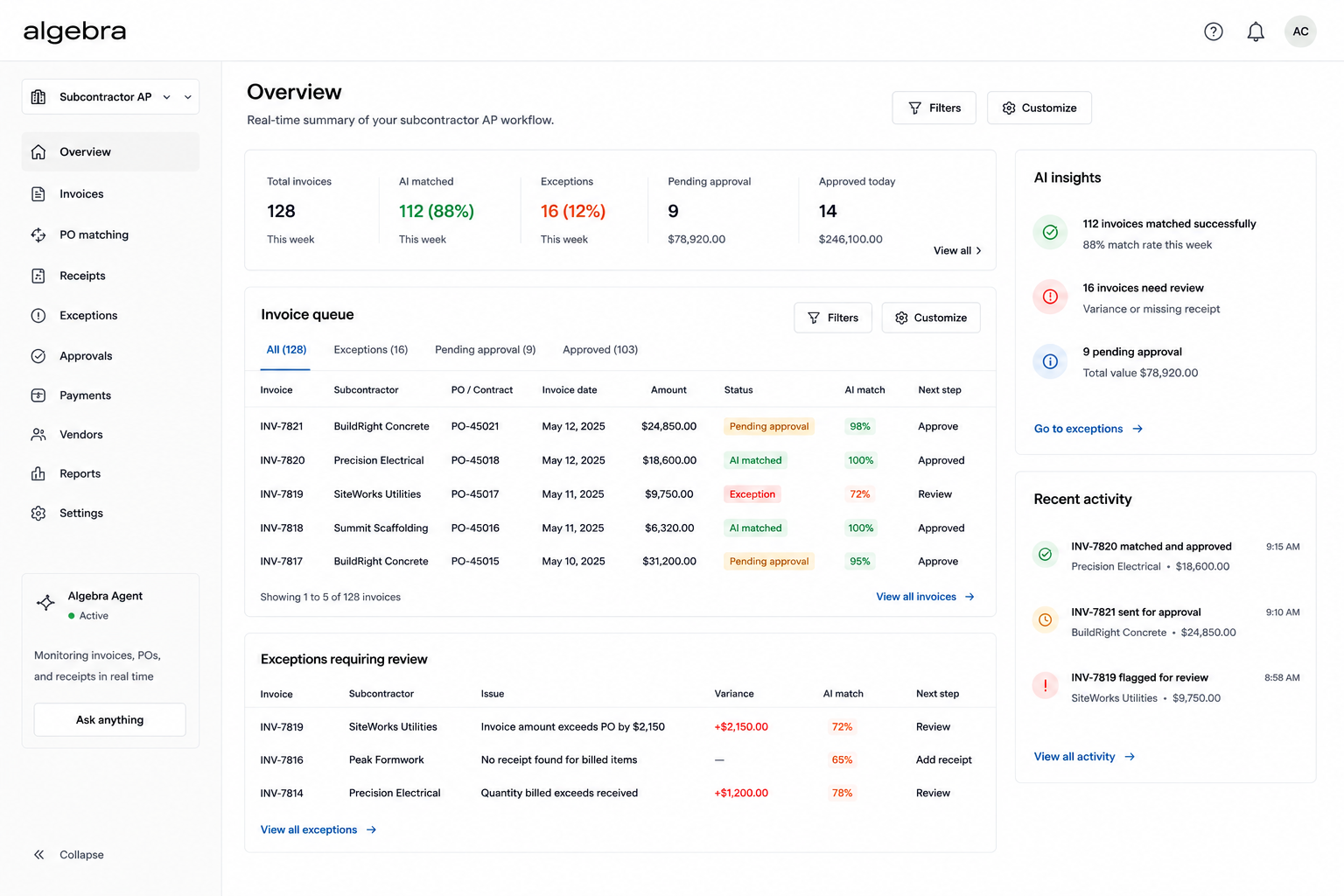Screen dimensions: 1344x896
Task: Click Peak Formwork in exceptions table
Action: click(386, 760)
